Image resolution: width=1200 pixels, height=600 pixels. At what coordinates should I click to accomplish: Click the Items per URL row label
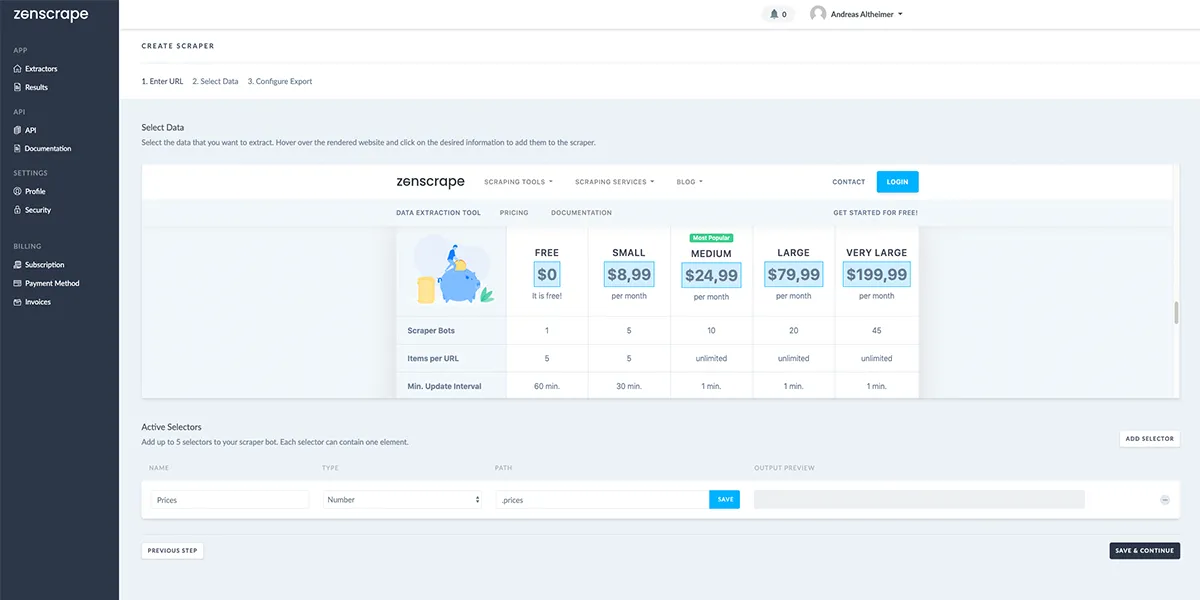(x=433, y=358)
